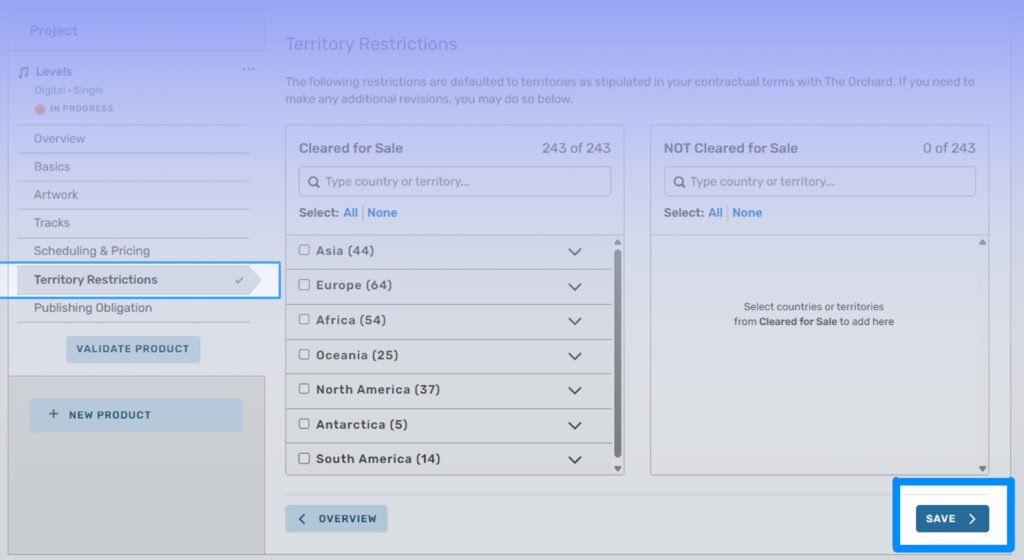Click the red In Progress status dot
The height and width of the screenshot is (560, 1024).
click(40, 109)
